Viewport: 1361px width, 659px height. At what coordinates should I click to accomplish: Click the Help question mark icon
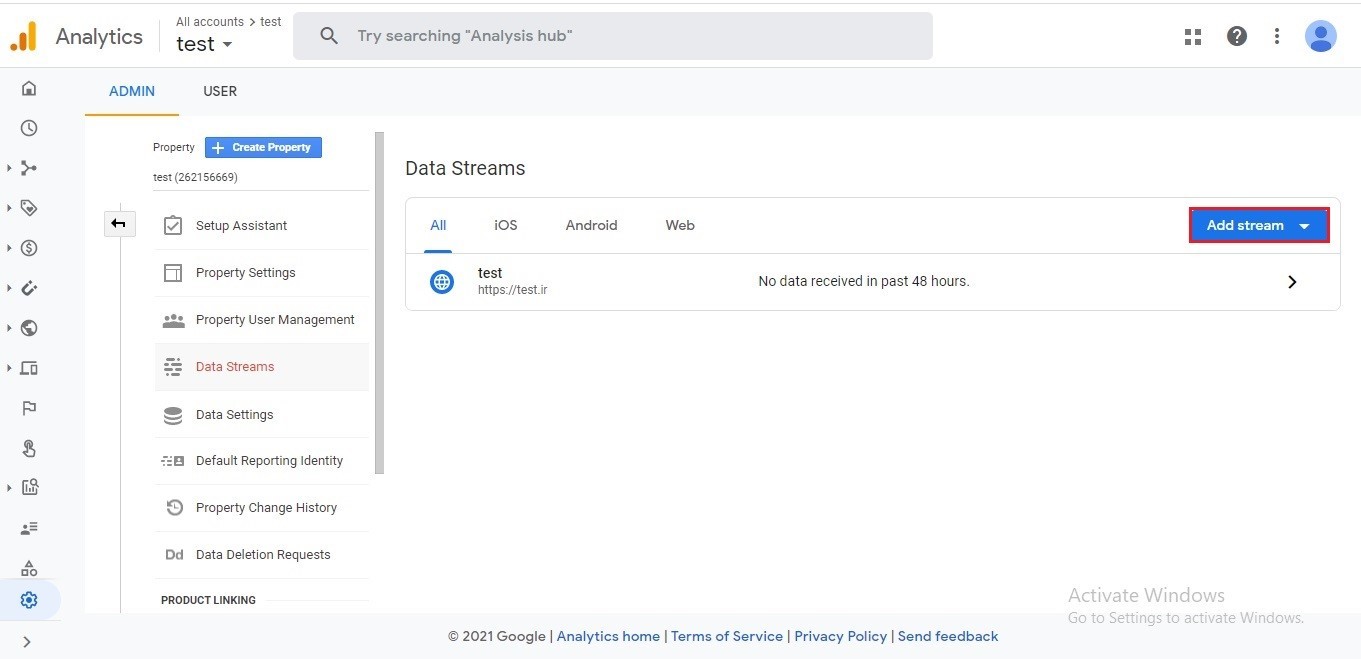pos(1237,37)
